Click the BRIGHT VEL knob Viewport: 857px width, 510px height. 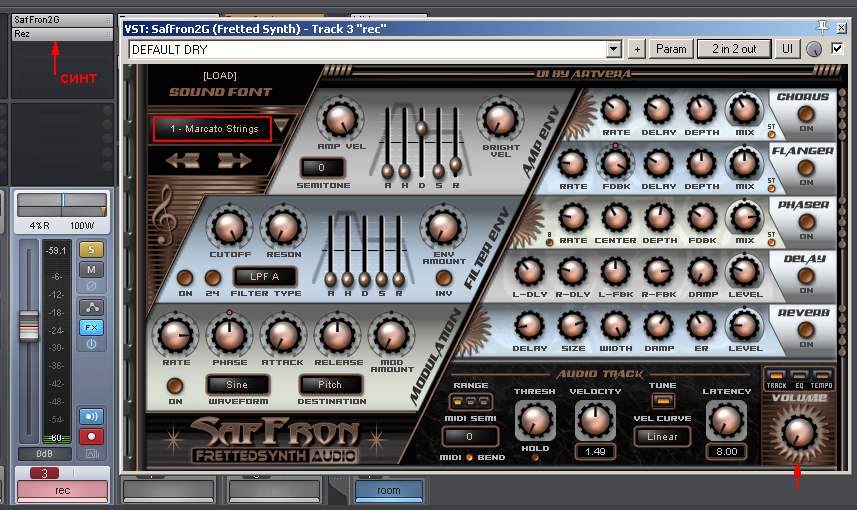point(500,120)
